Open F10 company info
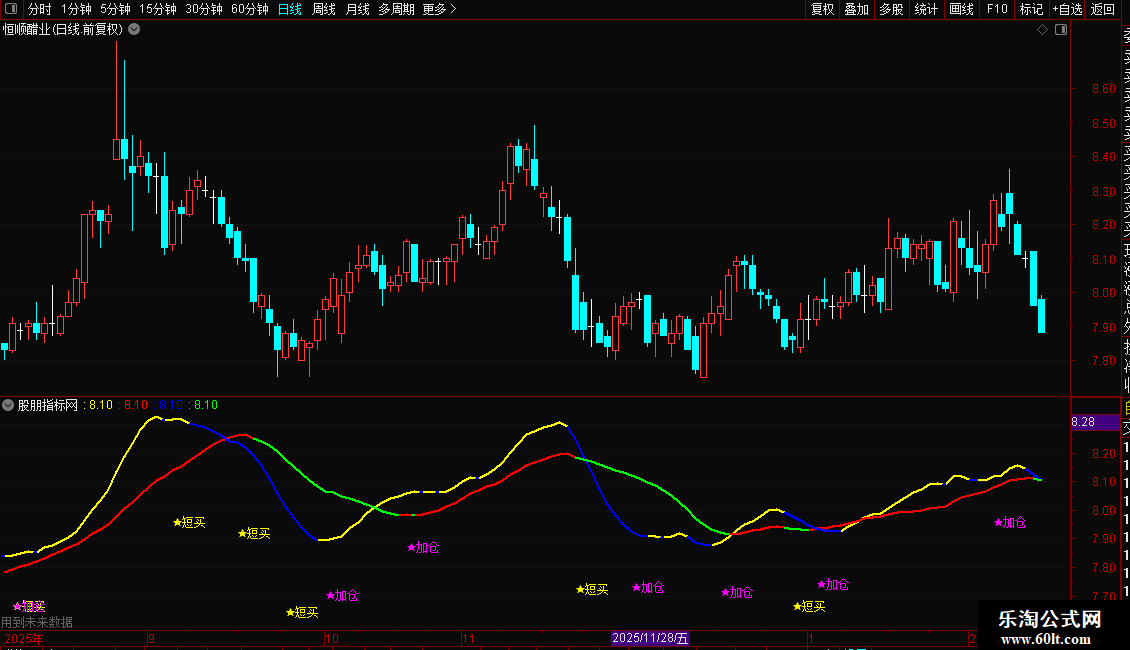This screenshot has width=1130, height=650. click(x=997, y=9)
